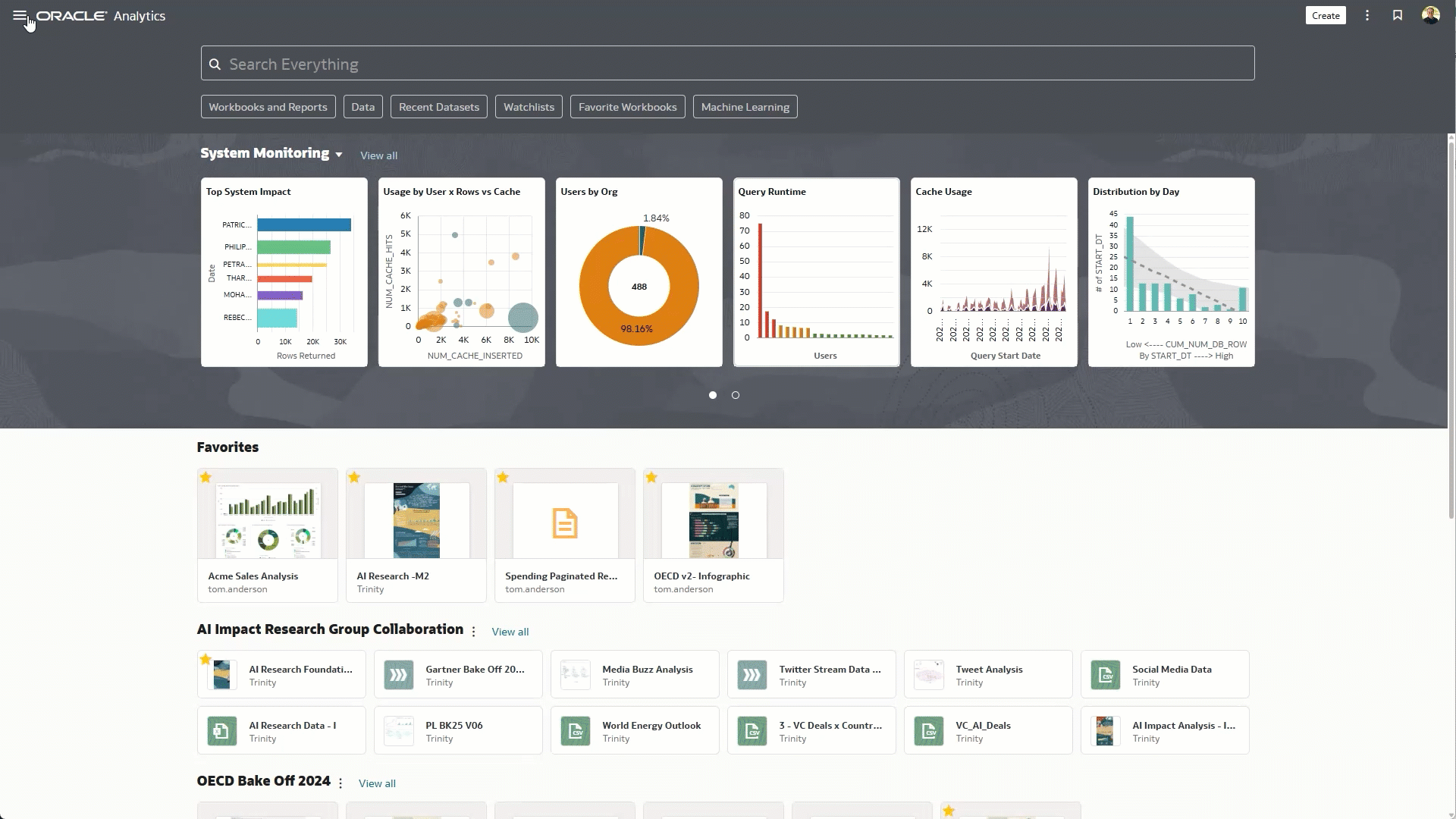Click the Create button
Viewport: 1456px width, 819px height.
(1325, 16)
